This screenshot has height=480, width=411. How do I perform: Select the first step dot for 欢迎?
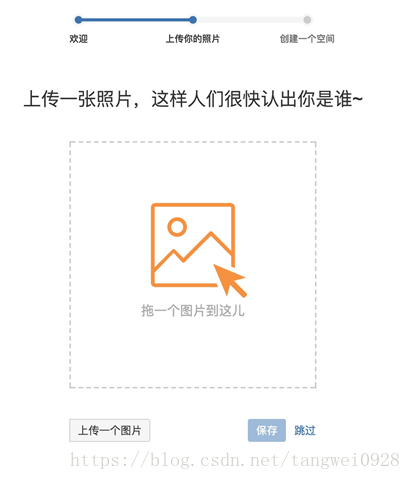[x=78, y=20]
